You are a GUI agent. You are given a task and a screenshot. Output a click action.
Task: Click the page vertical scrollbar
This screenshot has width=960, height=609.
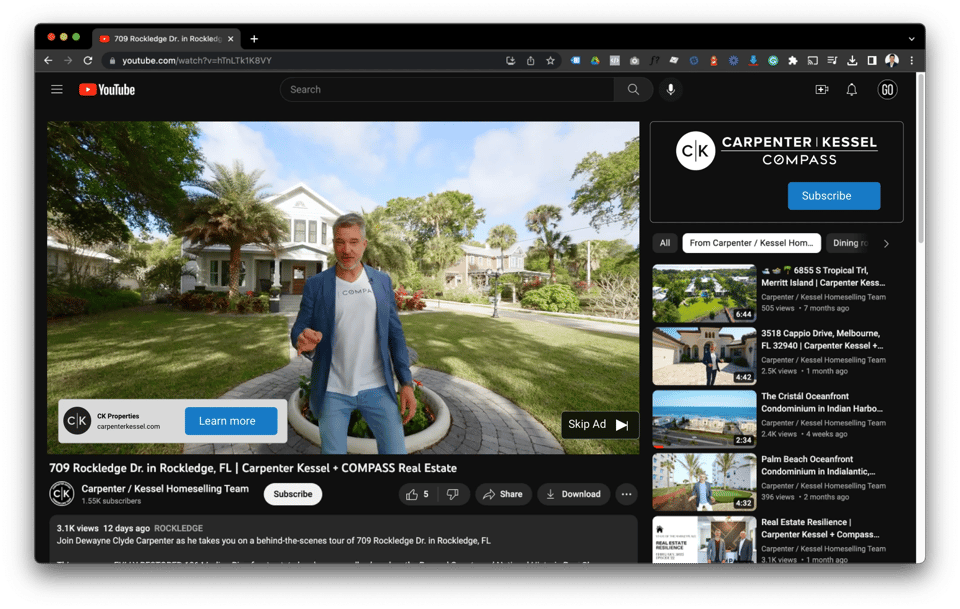920,158
